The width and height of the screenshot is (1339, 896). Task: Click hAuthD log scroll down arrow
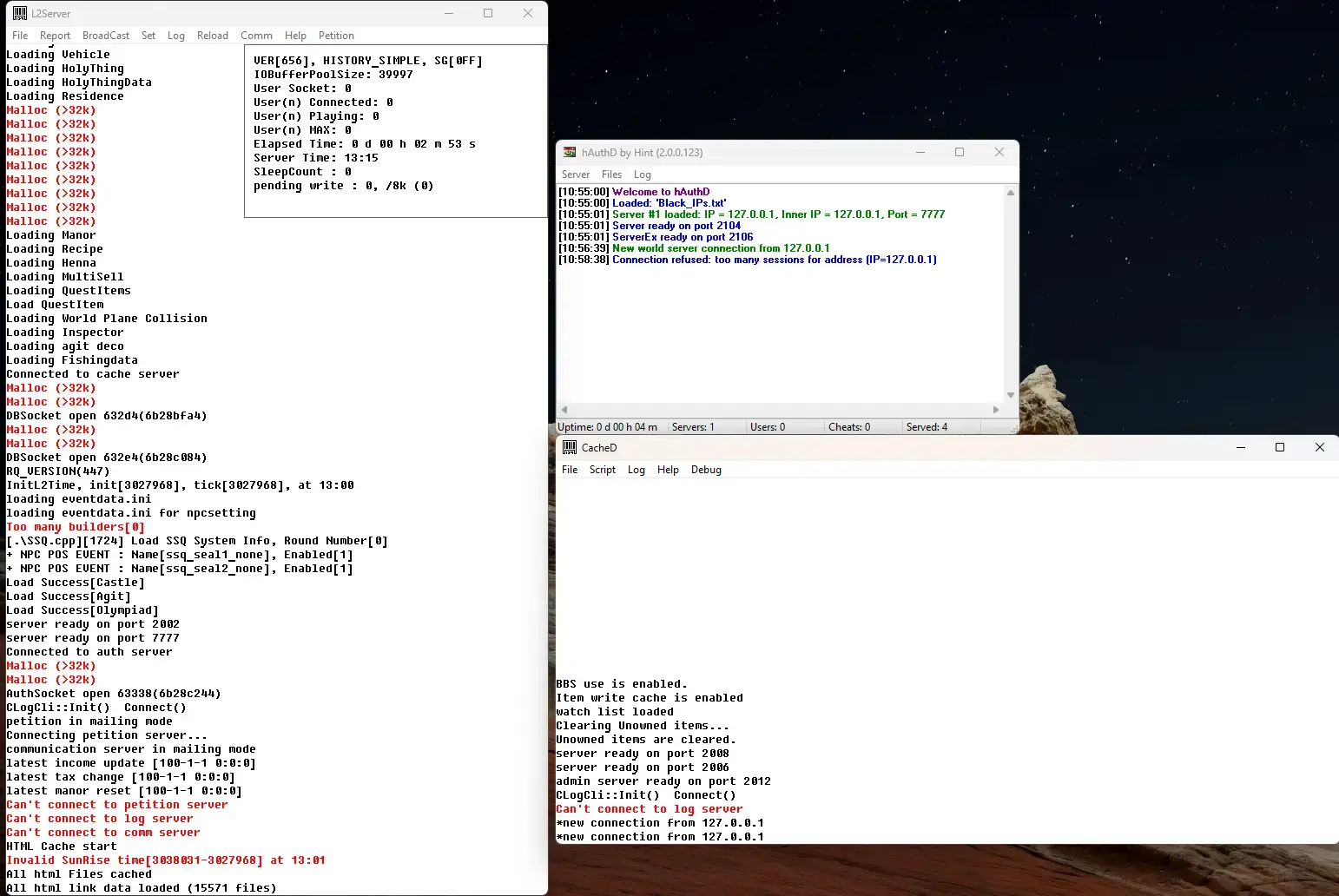(x=1011, y=395)
